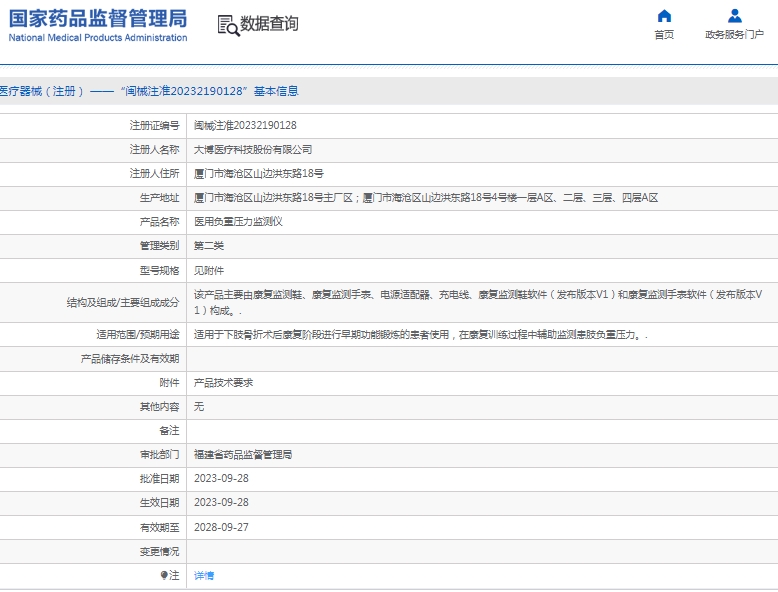This screenshot has width=778, height=592.
Task: Click product name 医用负重压力监测仪
Action: pos(238,222)
